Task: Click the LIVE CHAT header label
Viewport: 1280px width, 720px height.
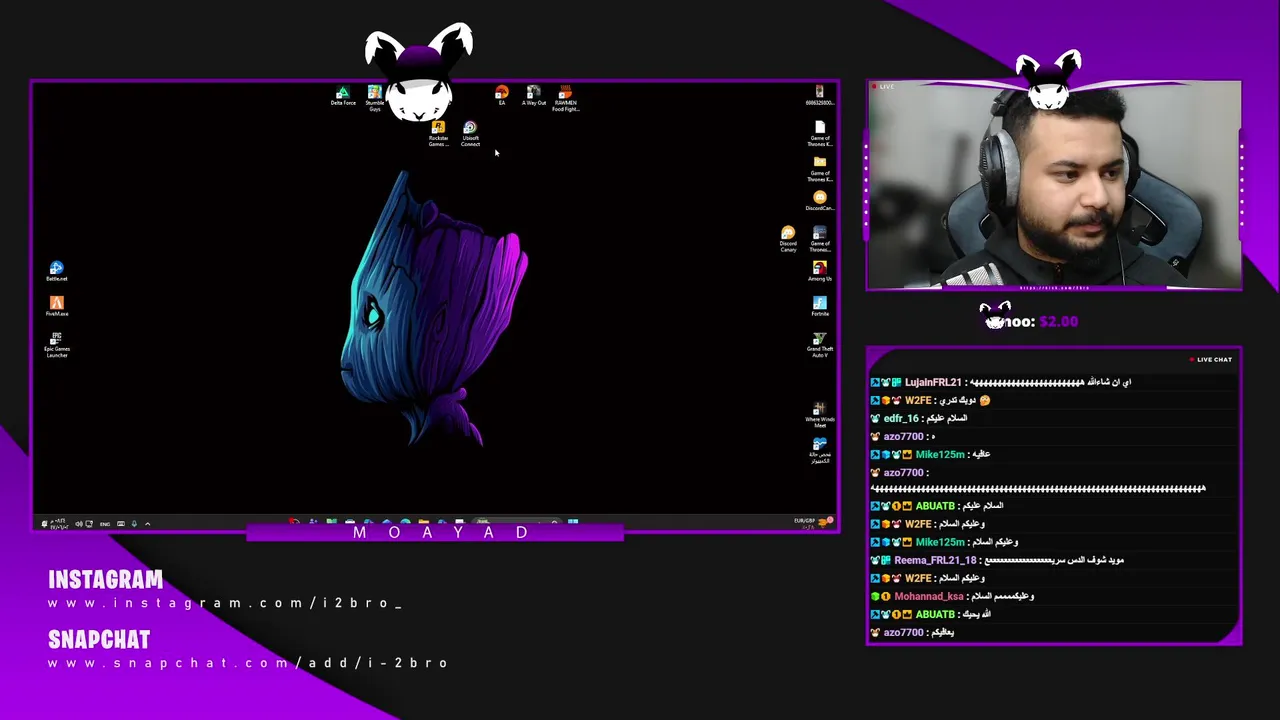Action: (1211, 359)
